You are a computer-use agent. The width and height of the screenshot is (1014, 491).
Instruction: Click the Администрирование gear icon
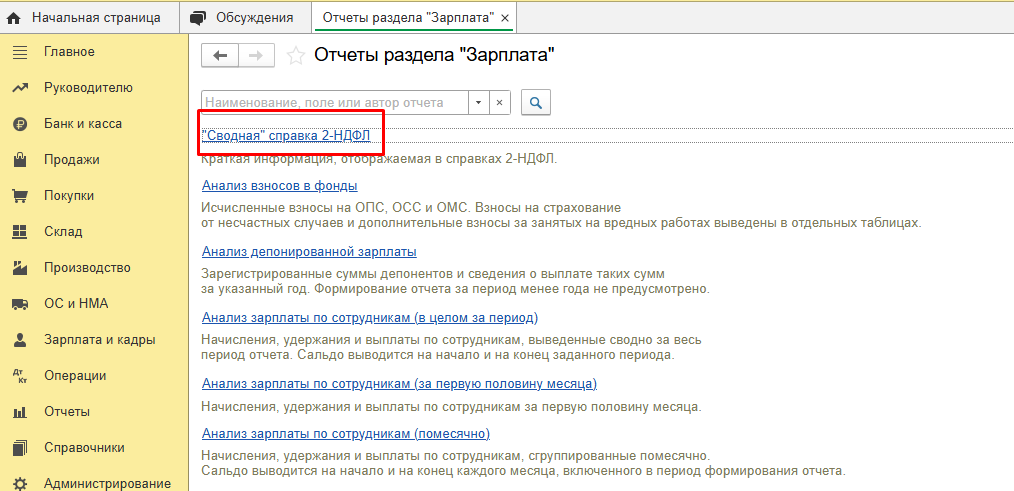[x=20, y=484]
